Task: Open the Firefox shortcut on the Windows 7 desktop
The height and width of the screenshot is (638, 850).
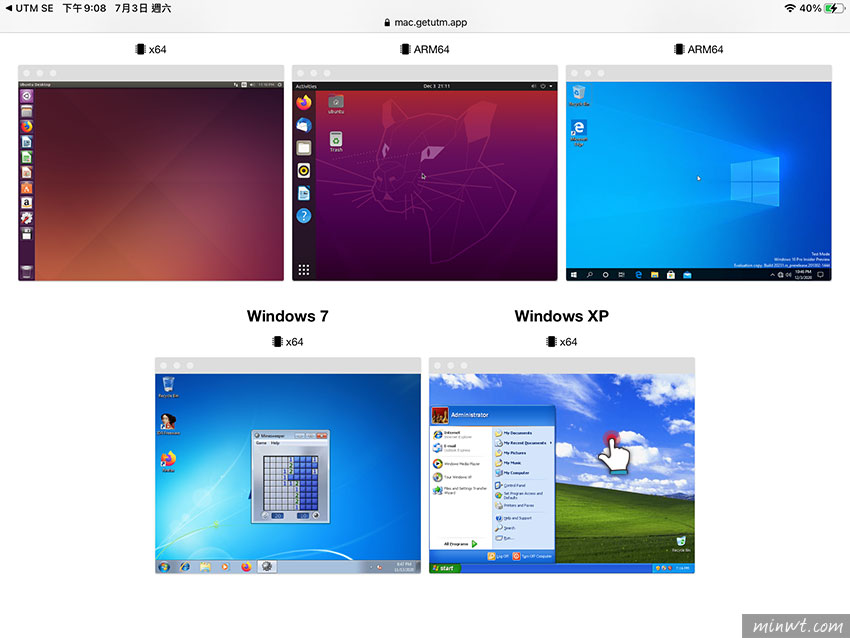Action: pyautogui.click(x=169, y=461)
